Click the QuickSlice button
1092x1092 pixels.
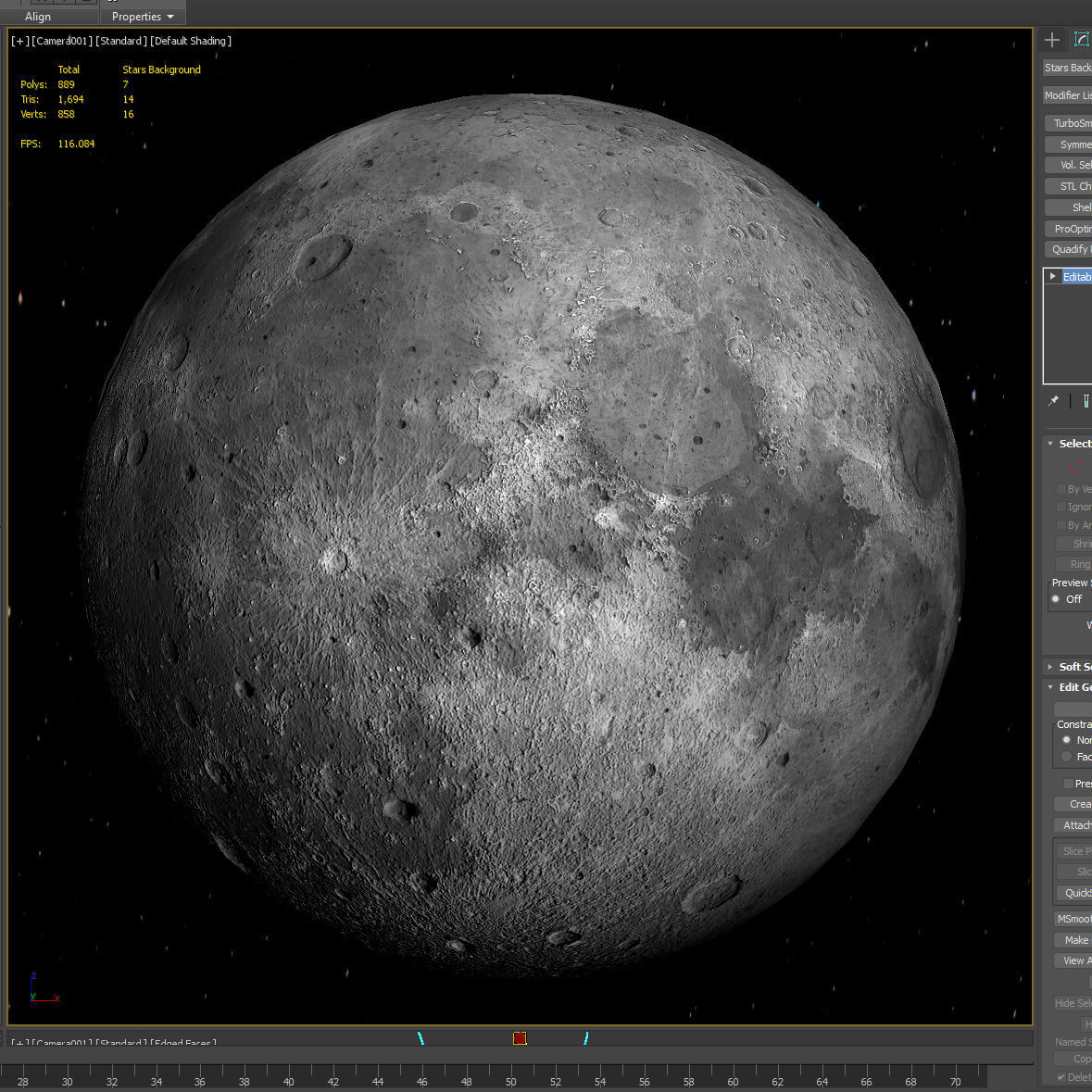pyautogui.click(x=1078, y=893)
